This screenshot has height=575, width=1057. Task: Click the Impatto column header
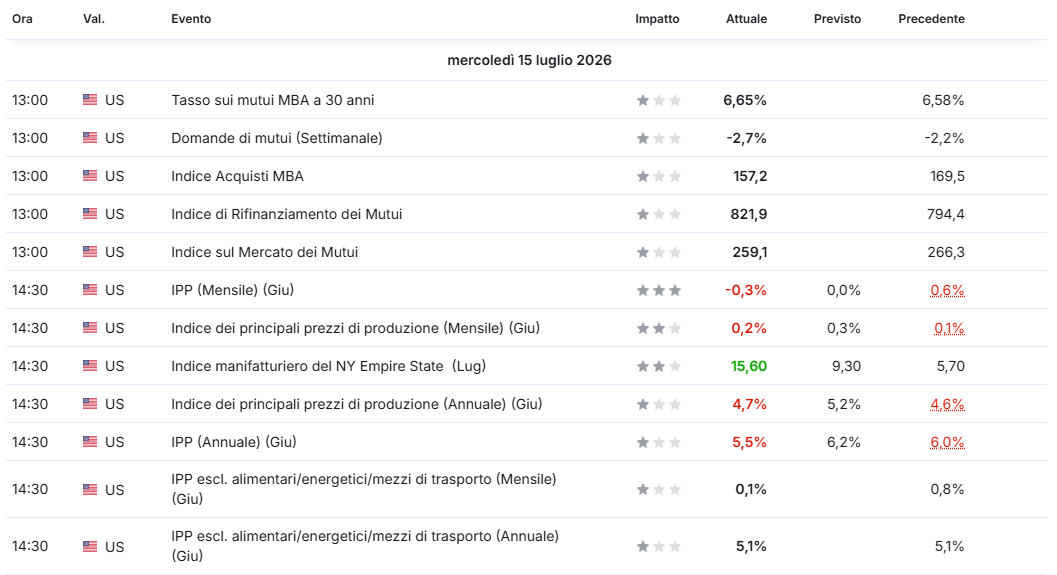(x=657, y=19)
